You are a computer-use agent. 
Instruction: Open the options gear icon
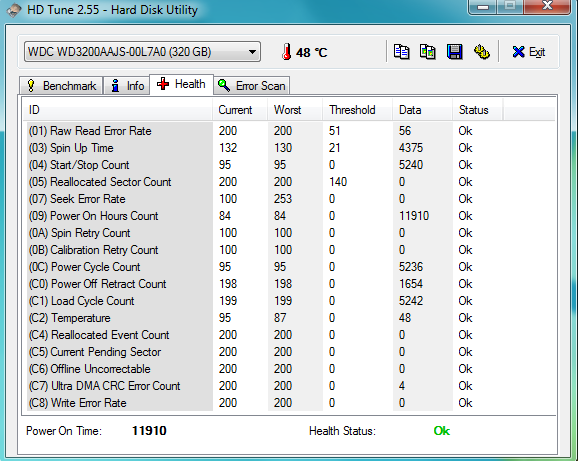(x=481, y=52)
